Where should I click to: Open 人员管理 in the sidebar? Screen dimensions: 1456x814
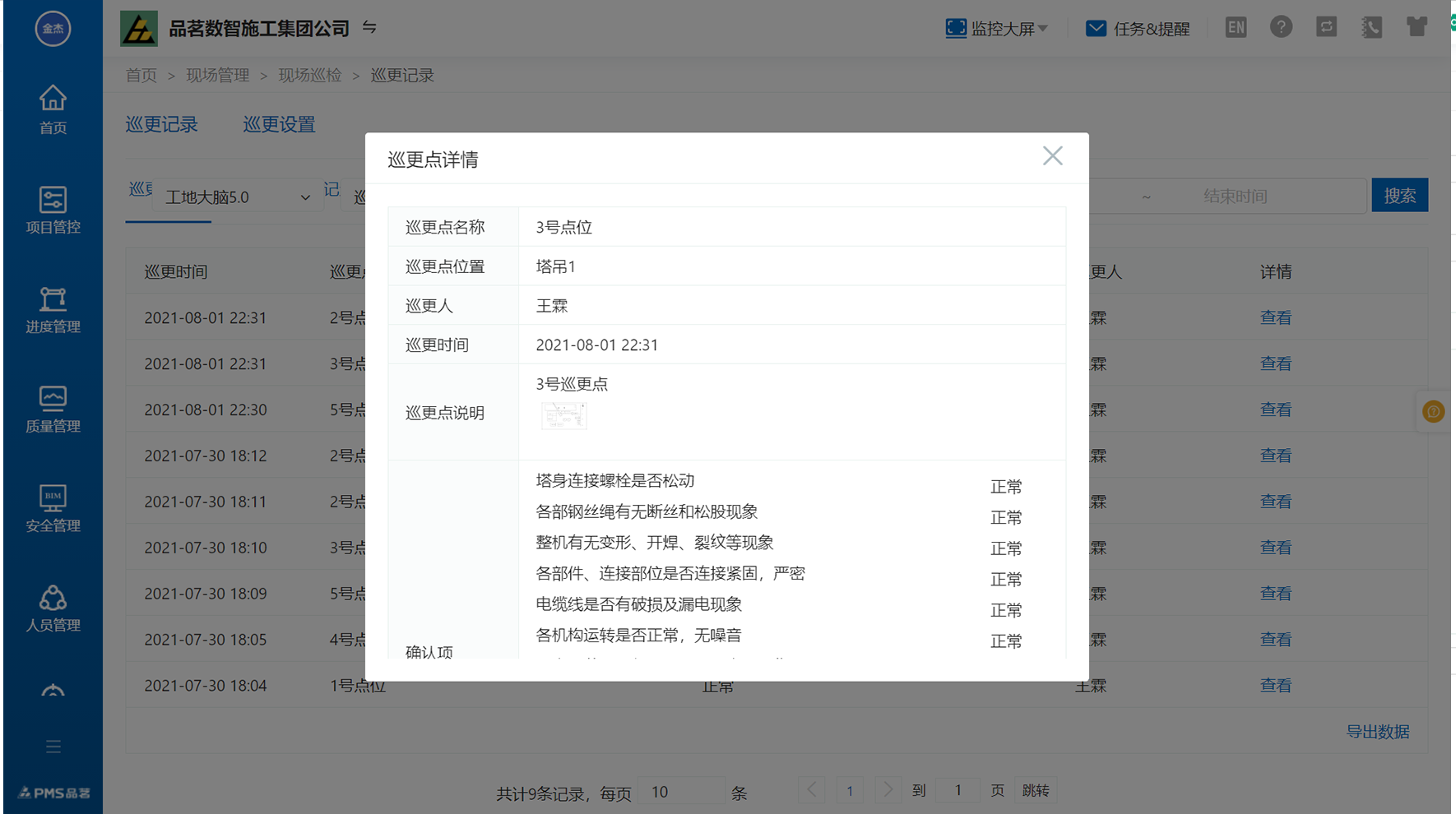[x=53, y=608]
